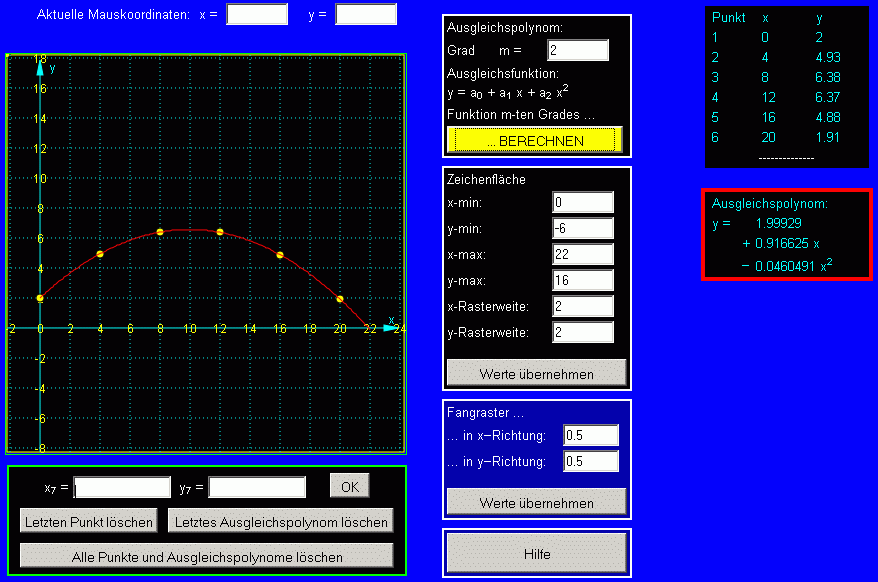Open the Hilfe button
Screen dimensions: 878x582
click(536, 553)
